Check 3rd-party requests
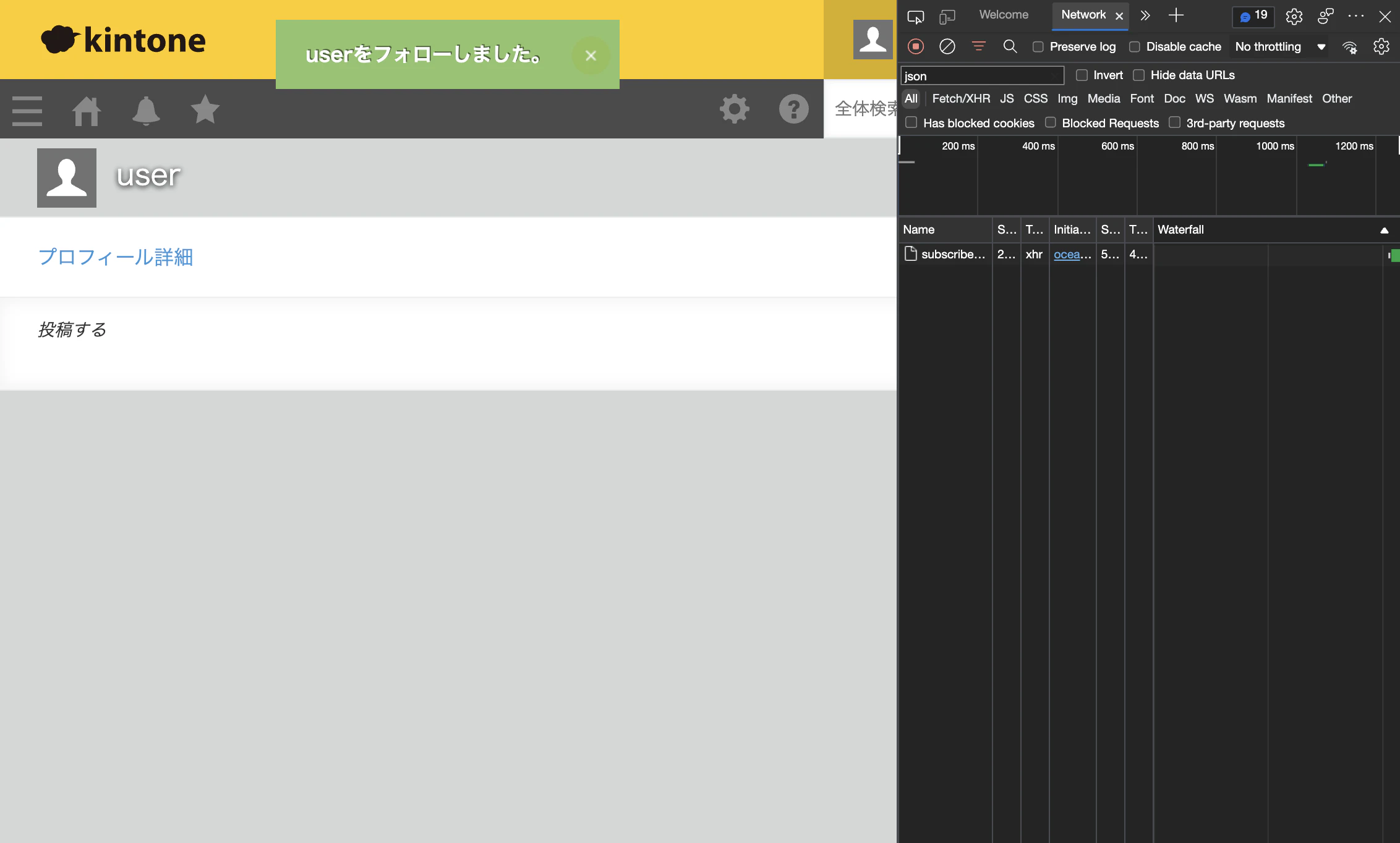Screen dimensions: 1400x843 (x=1175, y=122)
